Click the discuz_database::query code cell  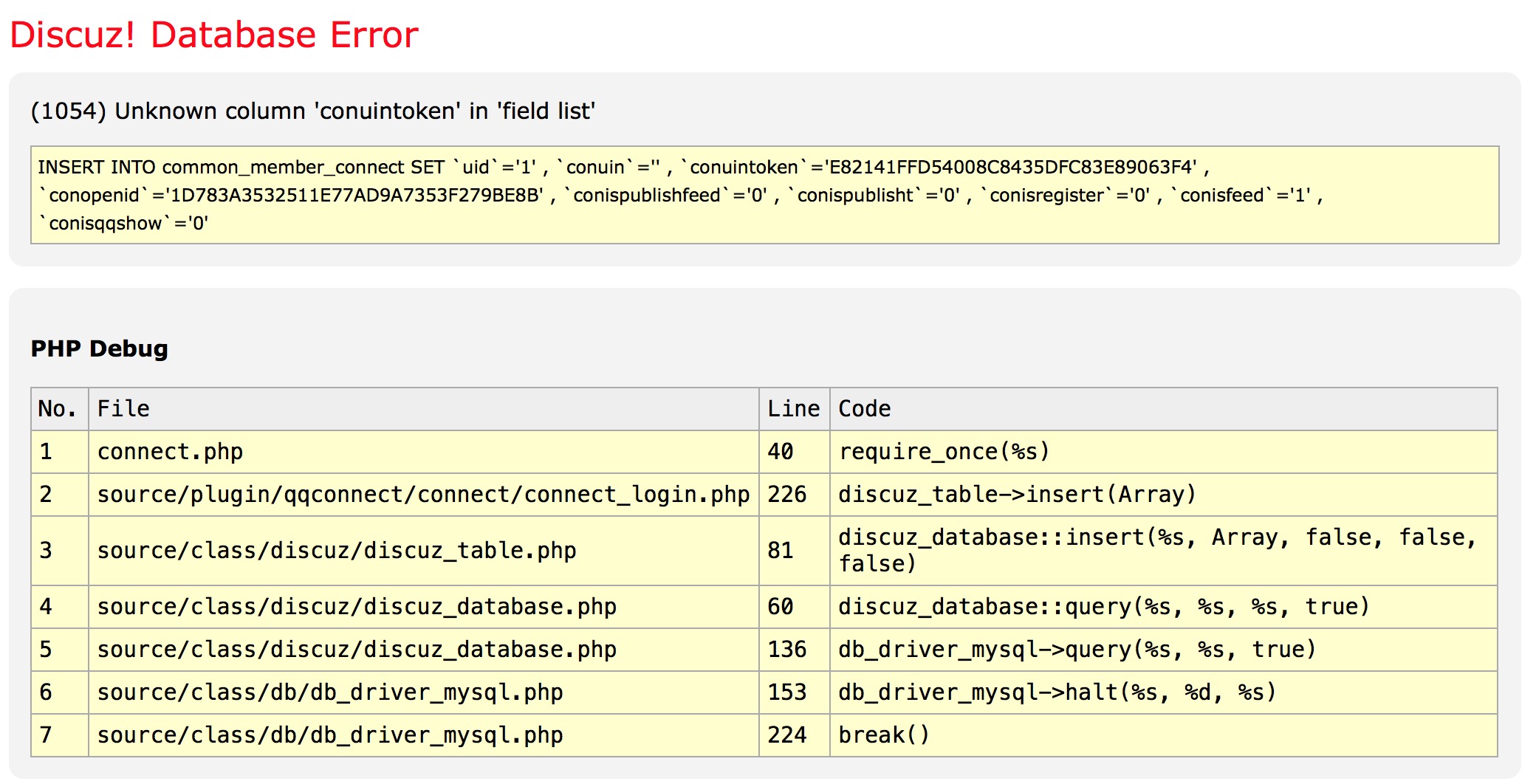1104,607
